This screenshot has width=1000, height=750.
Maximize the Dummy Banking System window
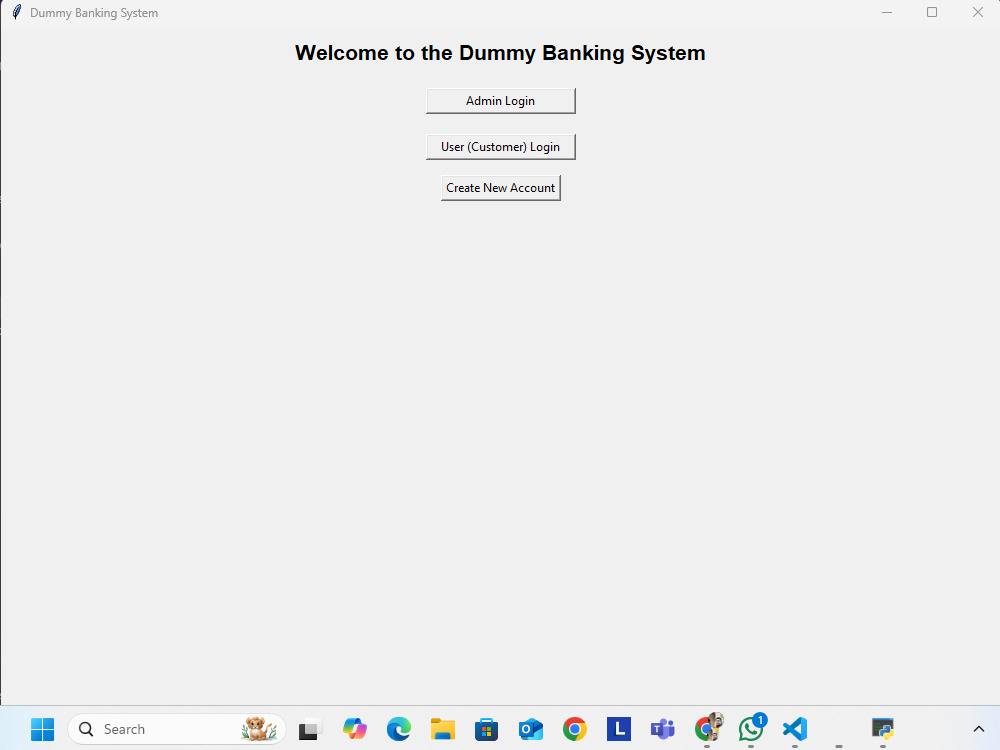[x=932, y=12]
